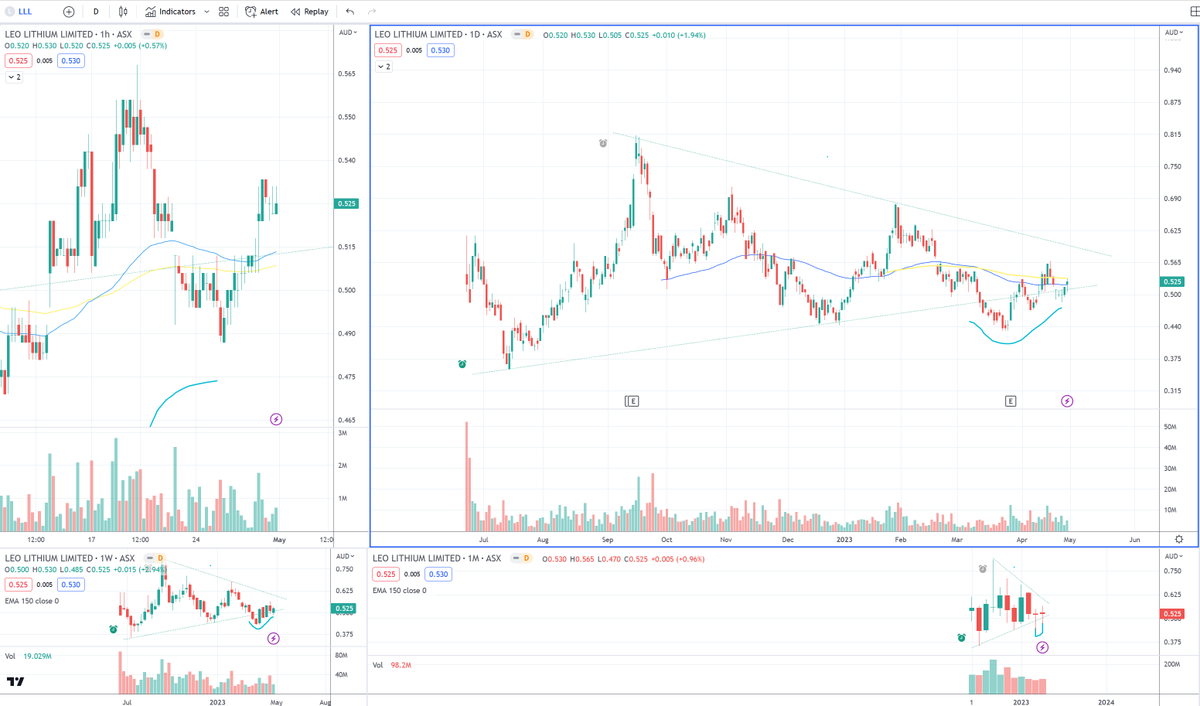Click the blue 0.530 buy button on 1M chart

(438, 574)
